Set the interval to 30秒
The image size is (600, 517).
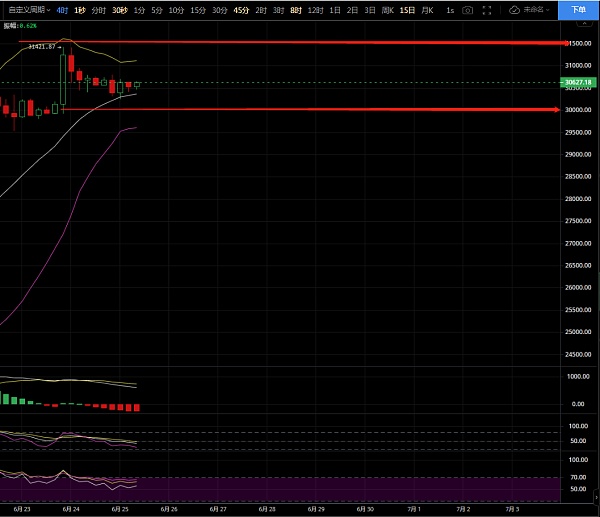click(x=119, y=9)
